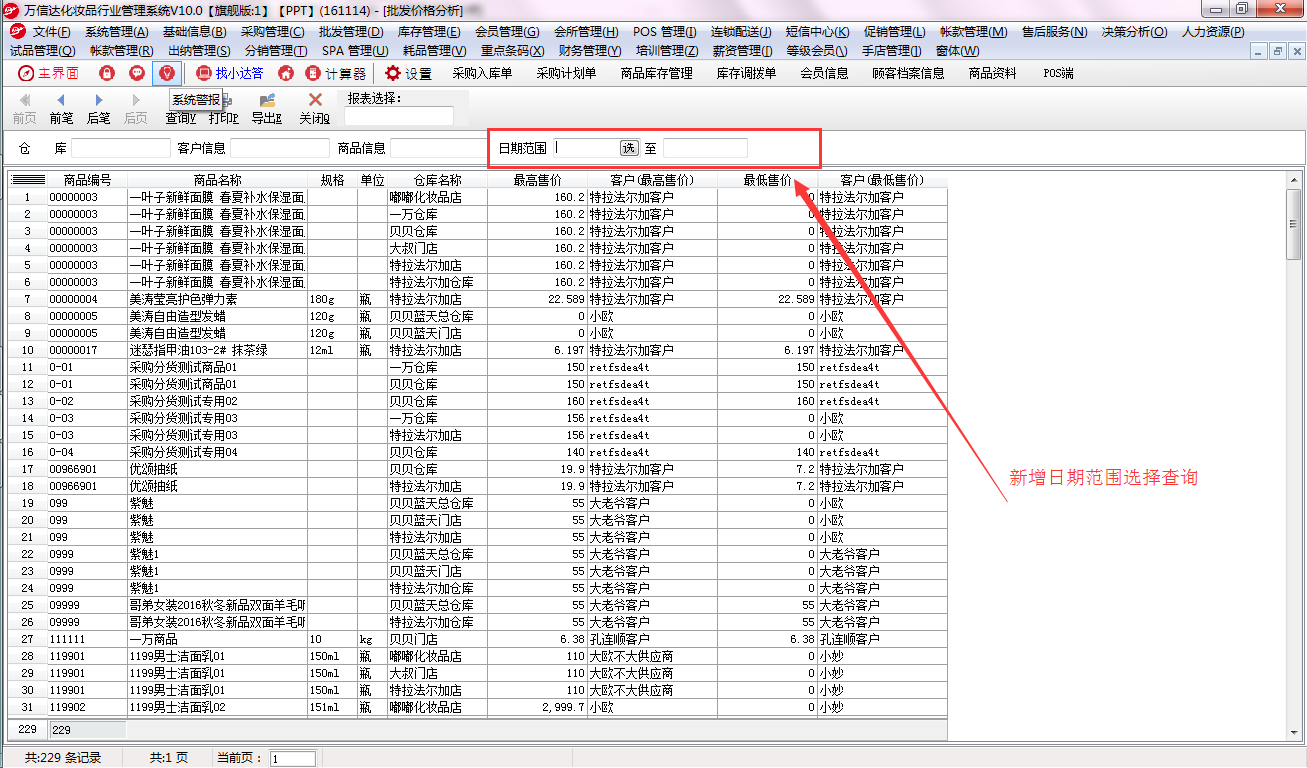Open the 文件(F) menu
Image resolution: width=1307 pixels, height=768 pixels.
coord(51,32)
